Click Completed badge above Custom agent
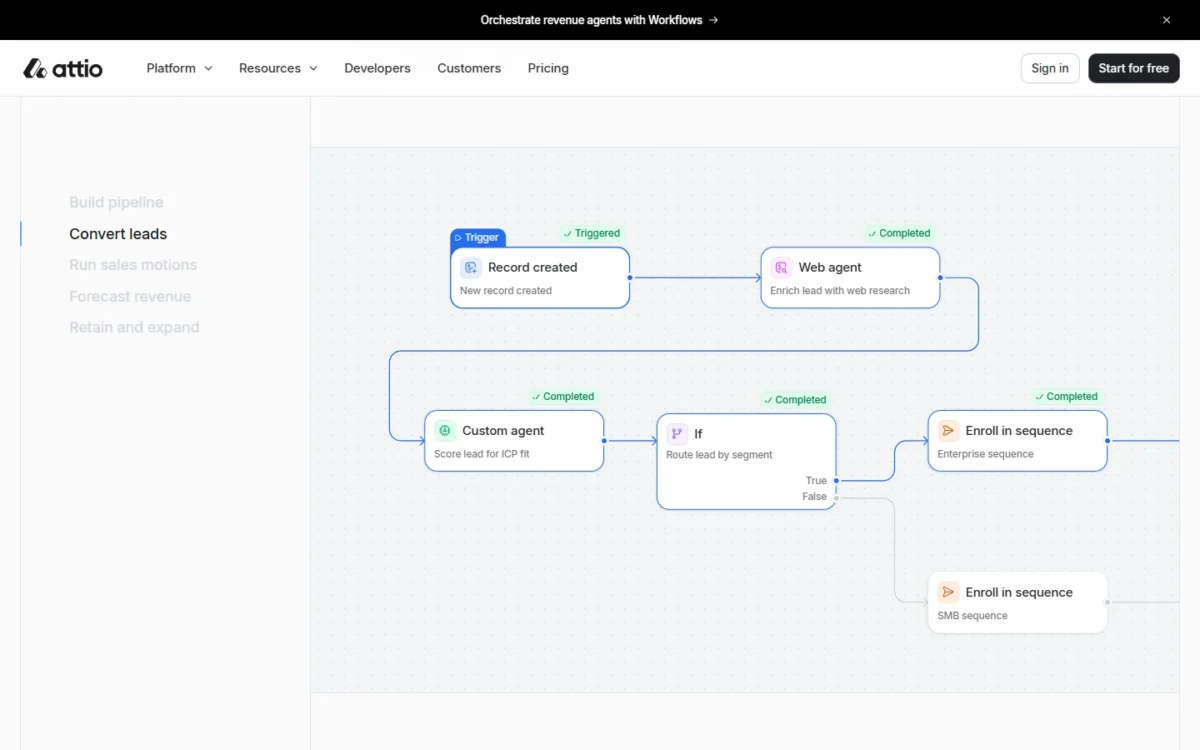 pos(563,397)
